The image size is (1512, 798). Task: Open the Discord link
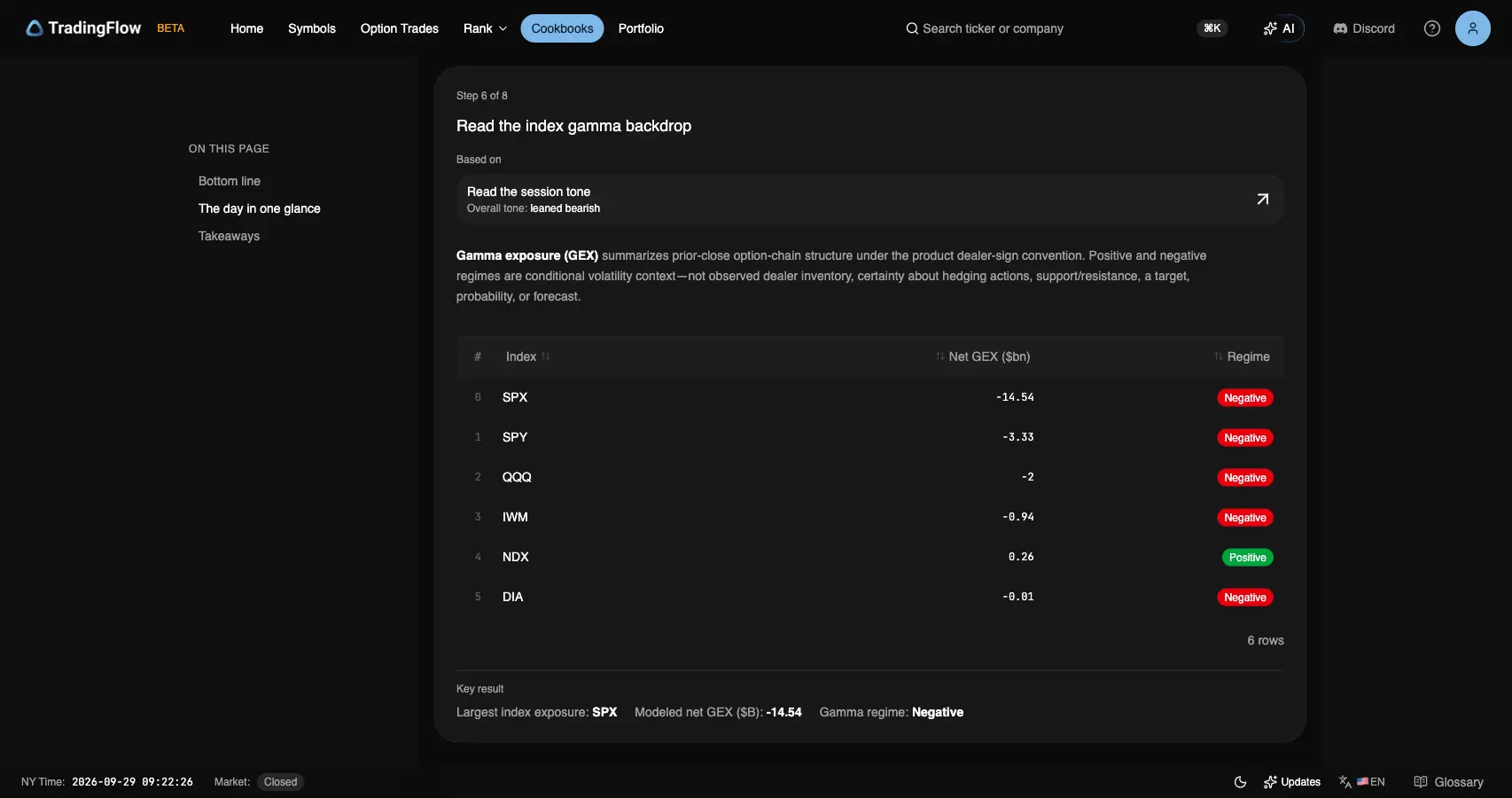click(1364, 28)
